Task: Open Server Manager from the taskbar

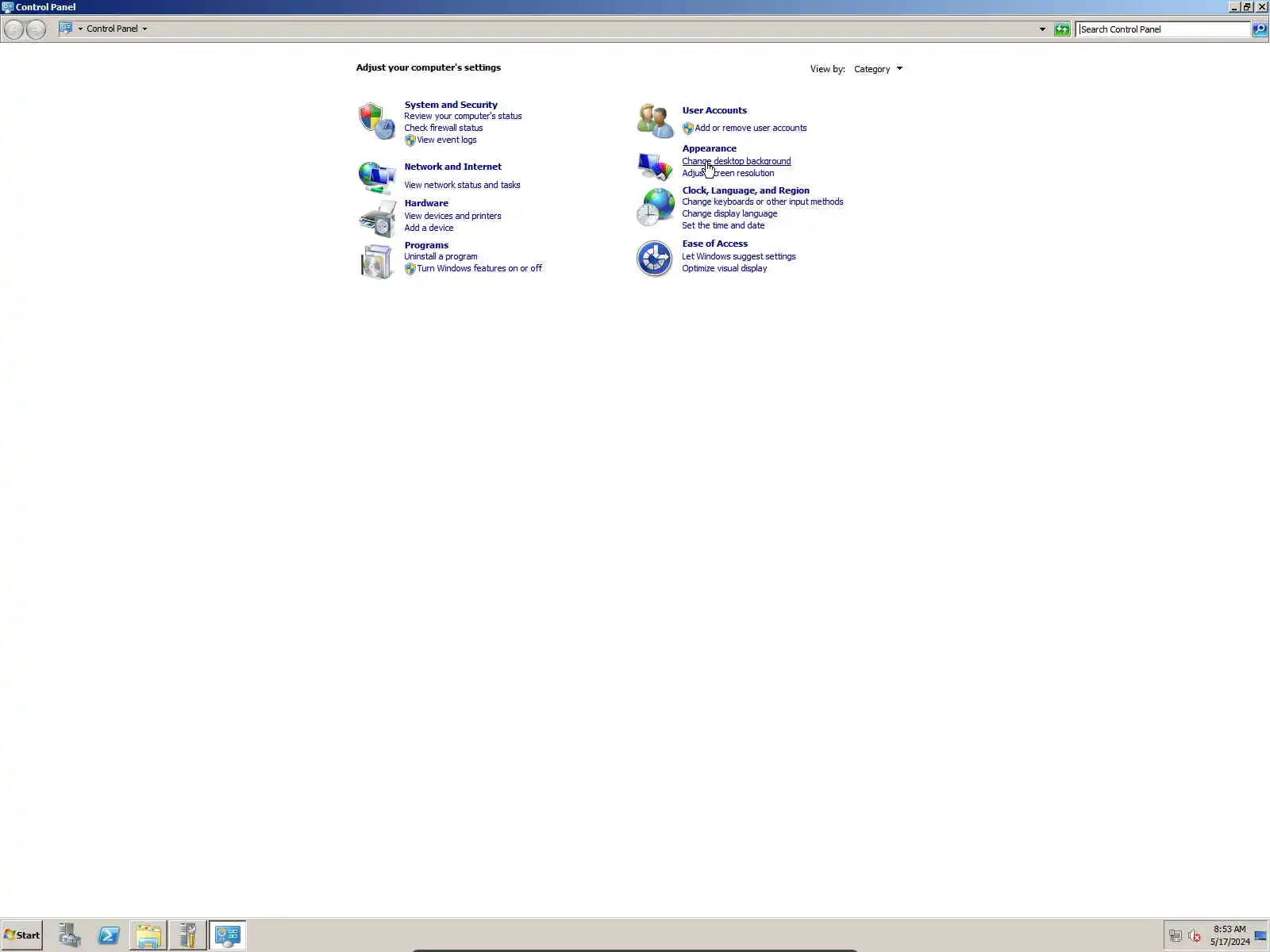Action: (x=70, y=935)
